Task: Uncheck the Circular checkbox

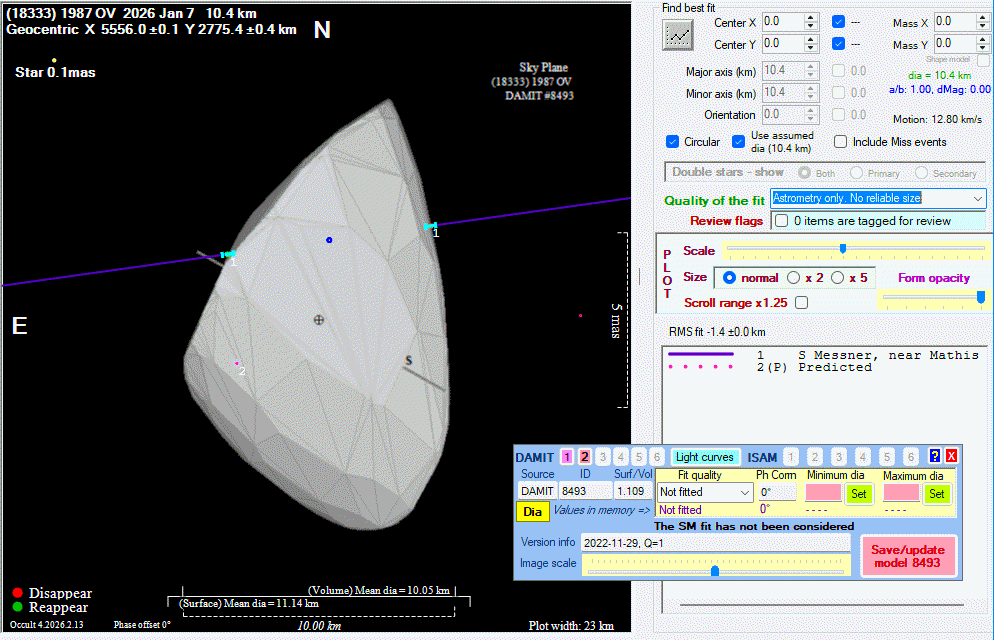Action: 673,142
